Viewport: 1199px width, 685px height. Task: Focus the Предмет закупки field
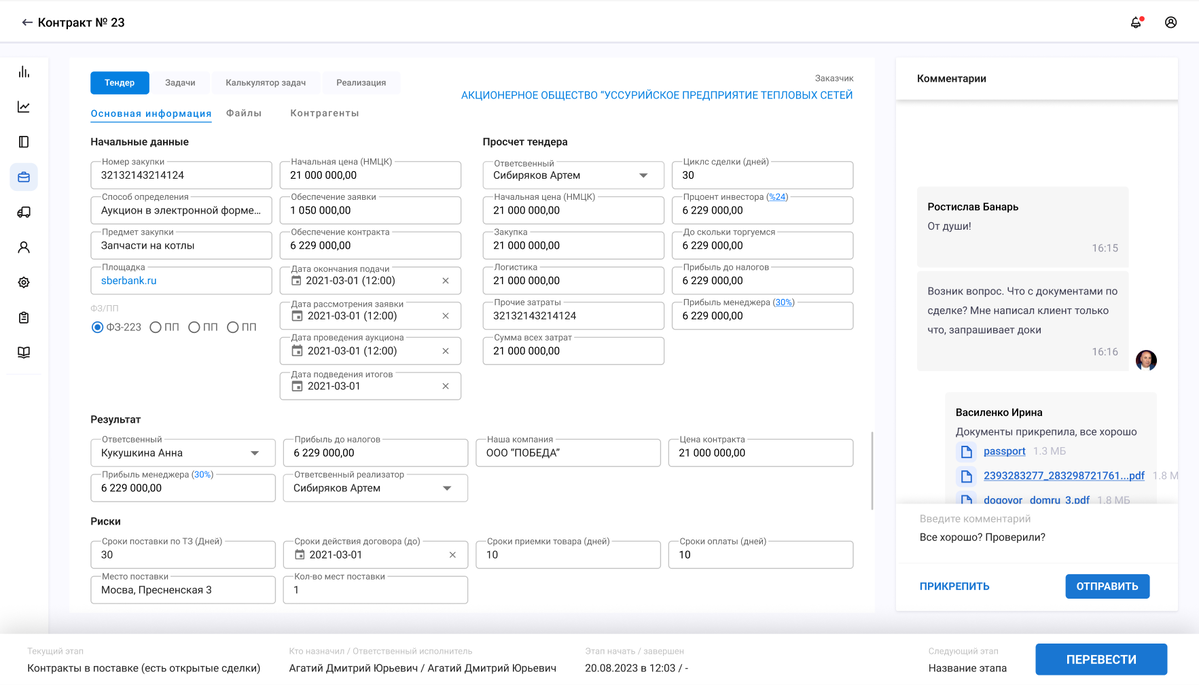(181, 245)
